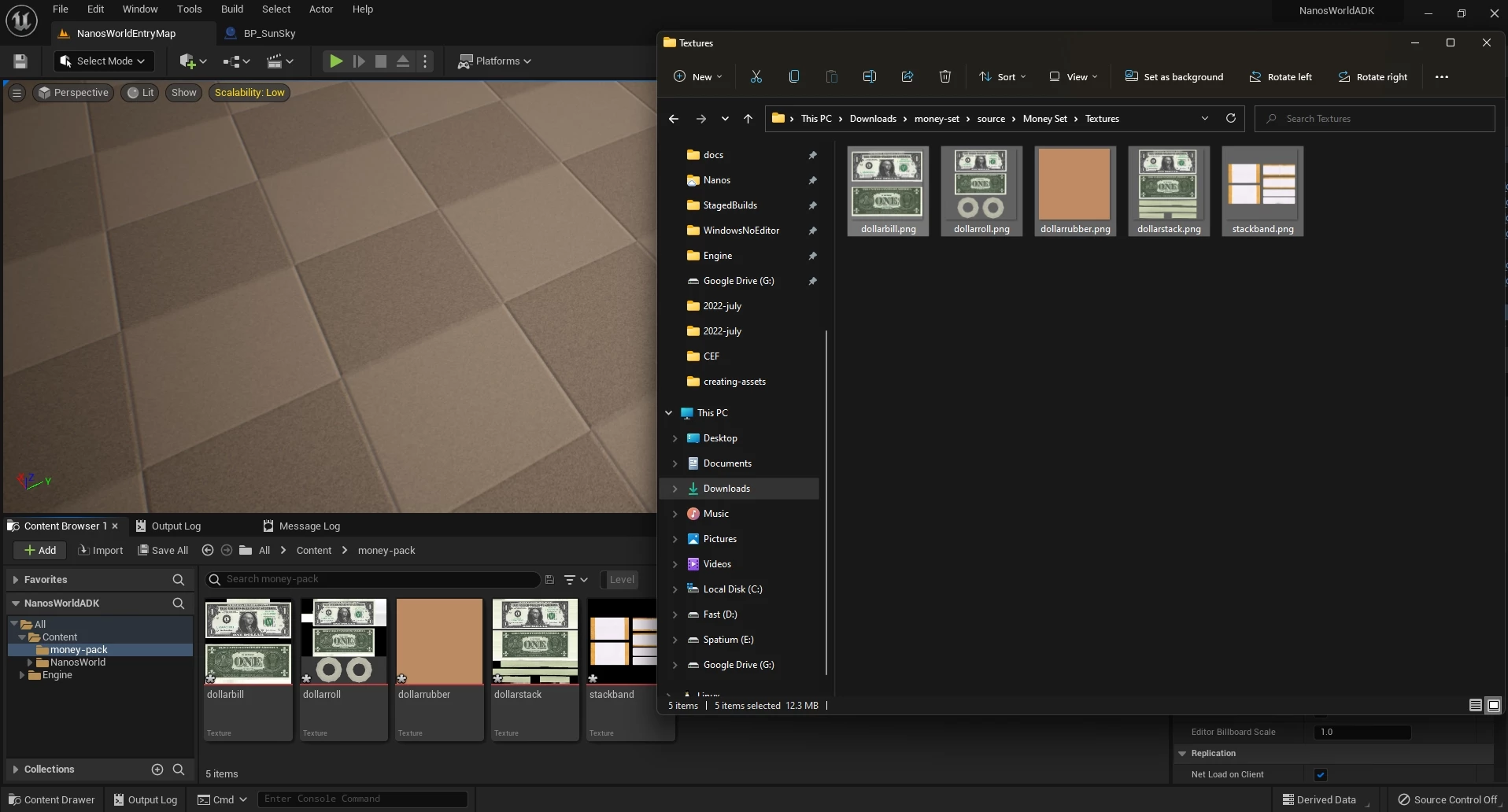
Task: Click the Rename icon in Explorer toolbar
Action: coord(870,77)
